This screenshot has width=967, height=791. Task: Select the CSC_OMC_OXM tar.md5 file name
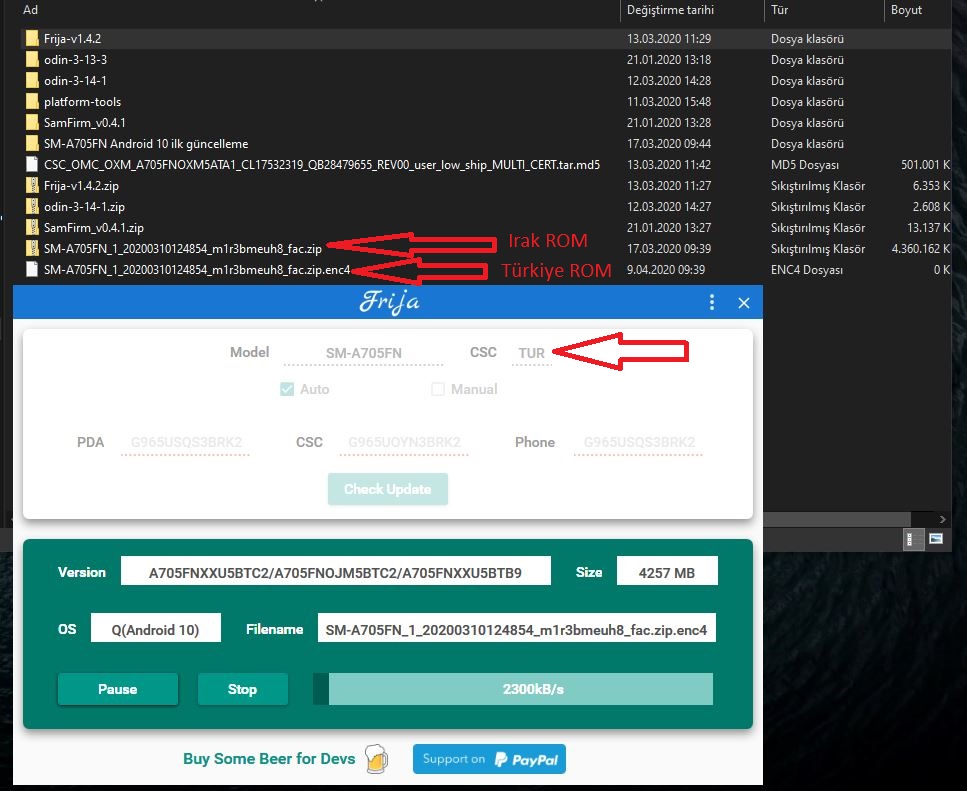pyautogui.click(x=321, y=164)
